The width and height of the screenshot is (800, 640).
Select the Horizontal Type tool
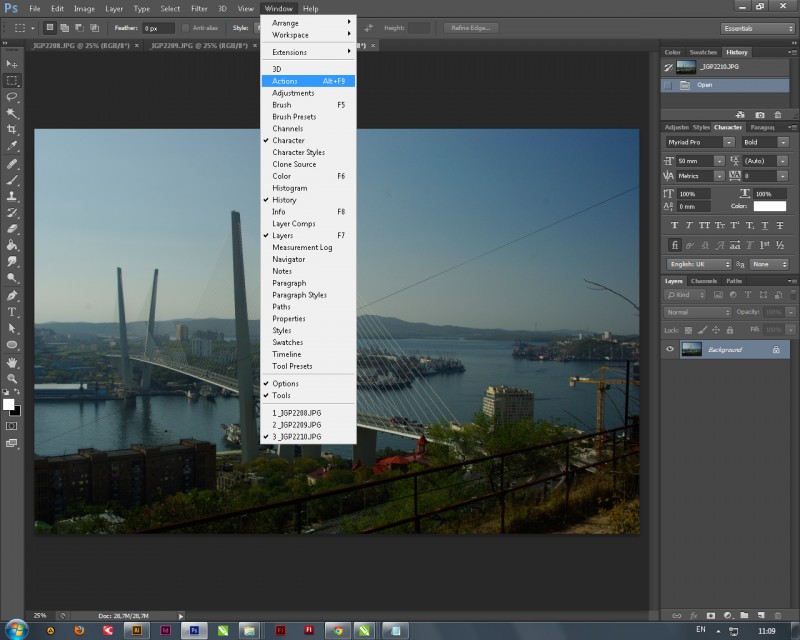12,312
